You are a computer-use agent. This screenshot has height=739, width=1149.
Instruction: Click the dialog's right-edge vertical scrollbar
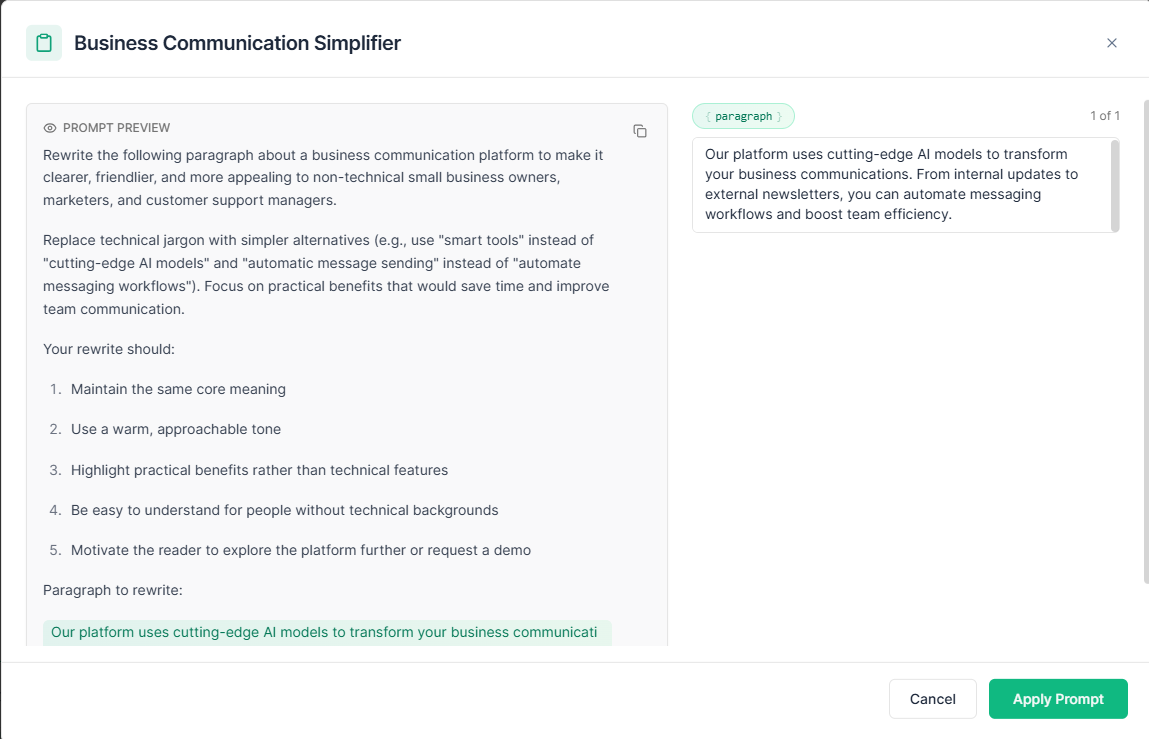coord(1145,342)
